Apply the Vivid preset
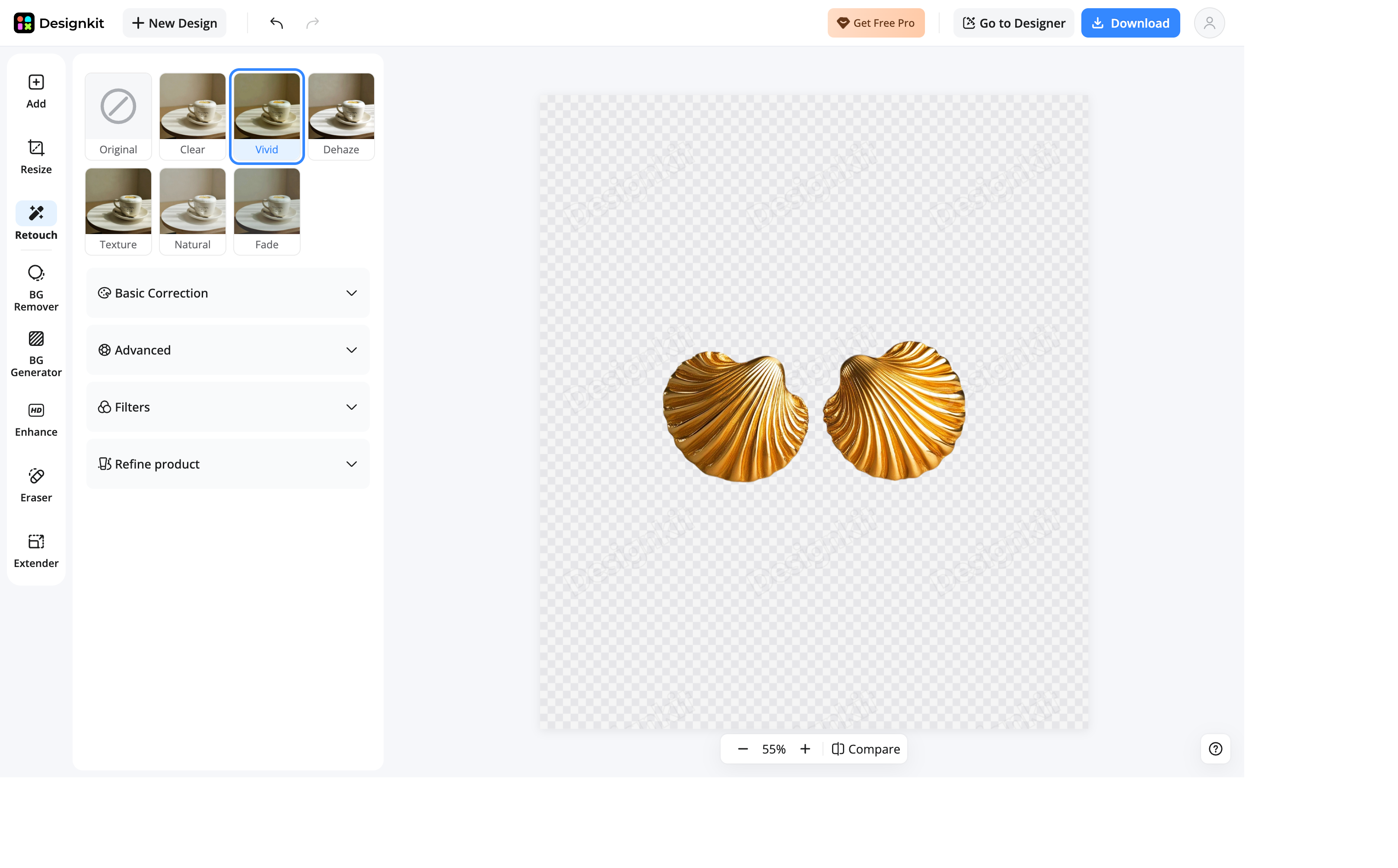The width and height of the screenshot is (1398, 868). click(267, 116)
